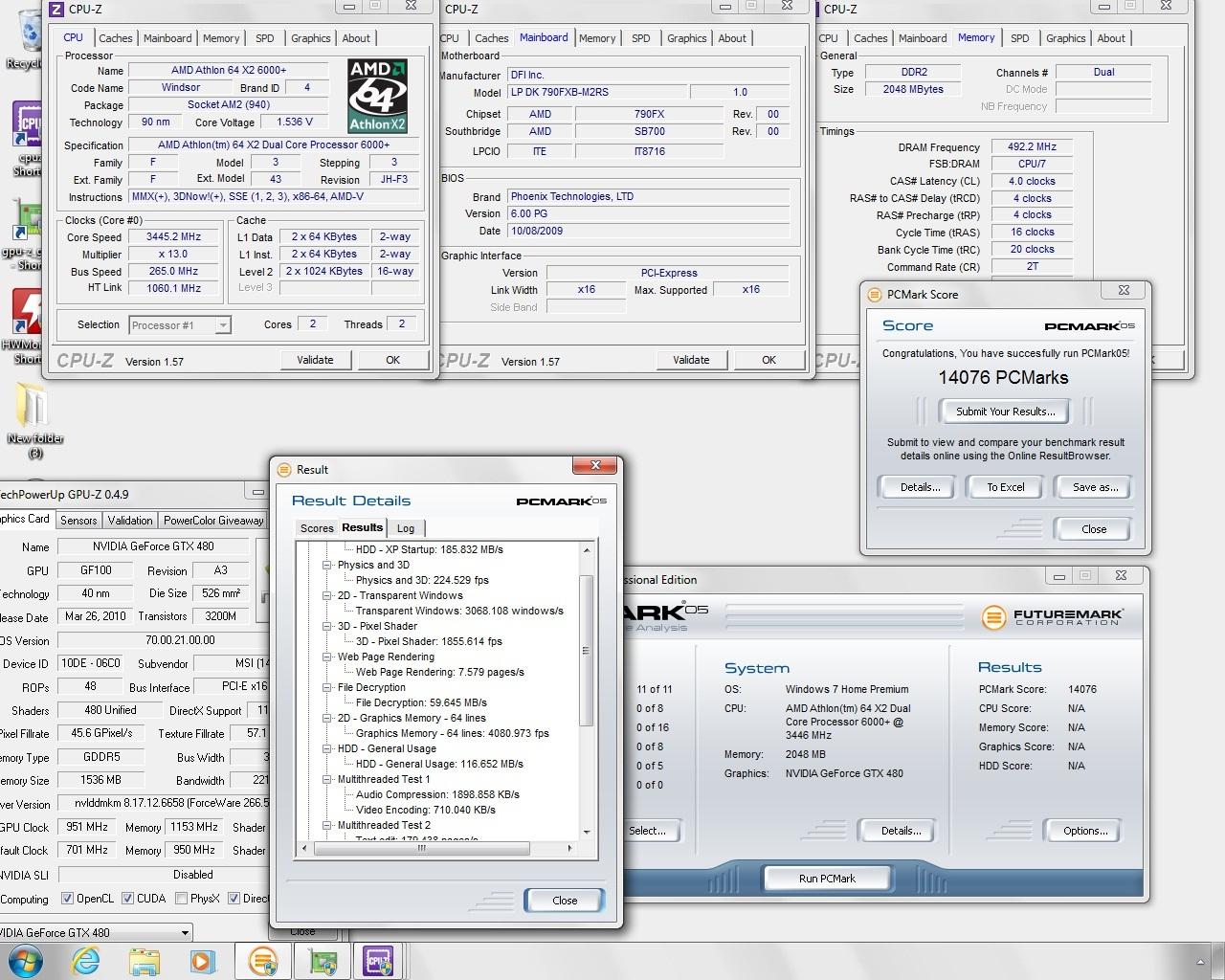The width and height of the screenshot is (1225, 980).
Task: Click Save as... in PCMark Score dialog
Action: (x=1095, y=487)
